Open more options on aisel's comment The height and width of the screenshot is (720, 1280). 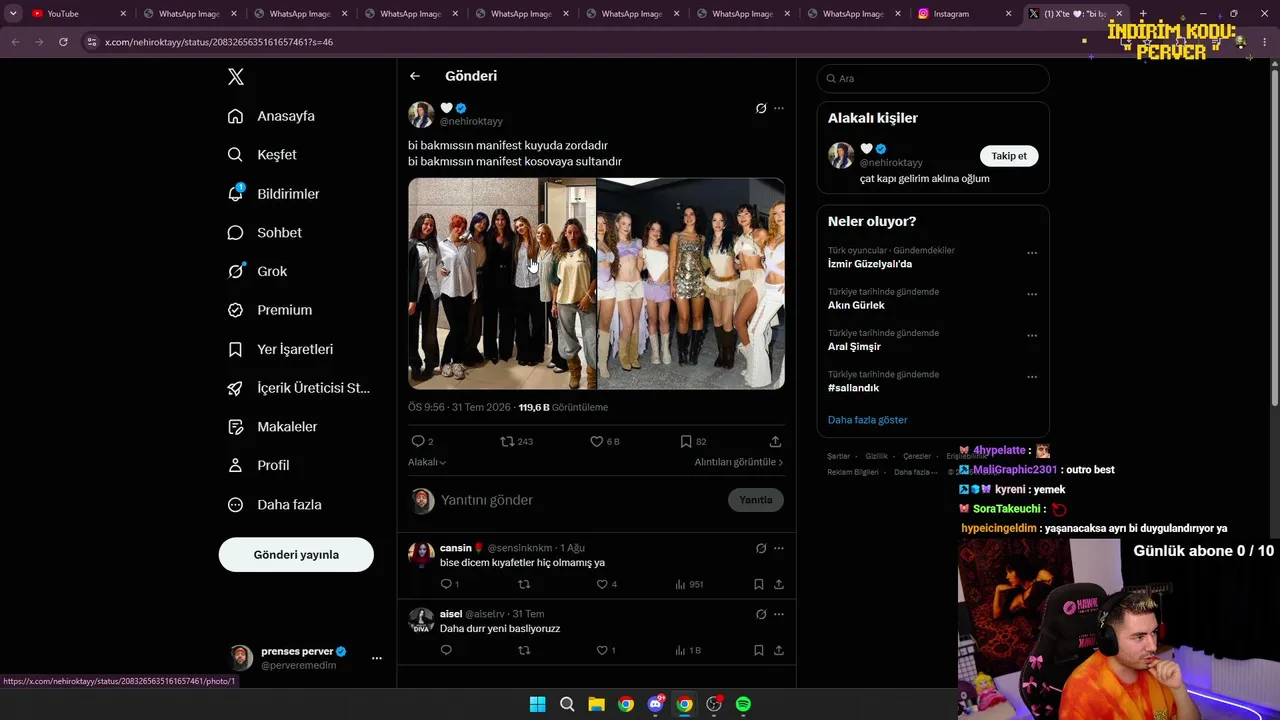pos(779,614)
